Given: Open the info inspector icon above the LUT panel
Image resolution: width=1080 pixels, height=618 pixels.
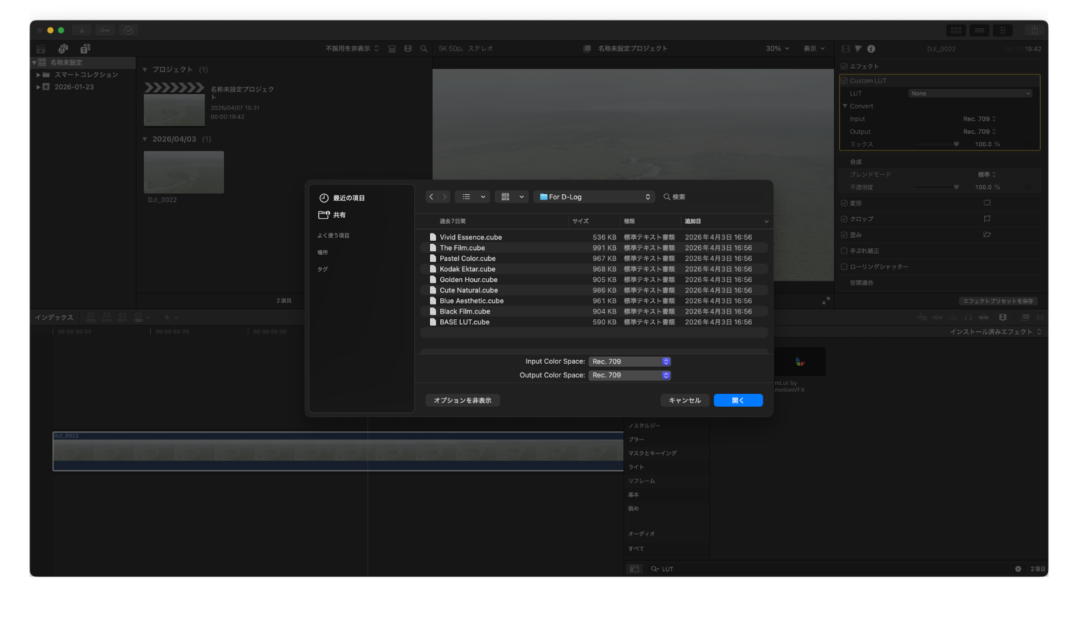Looking at the screenshot, I should [871, 49].
